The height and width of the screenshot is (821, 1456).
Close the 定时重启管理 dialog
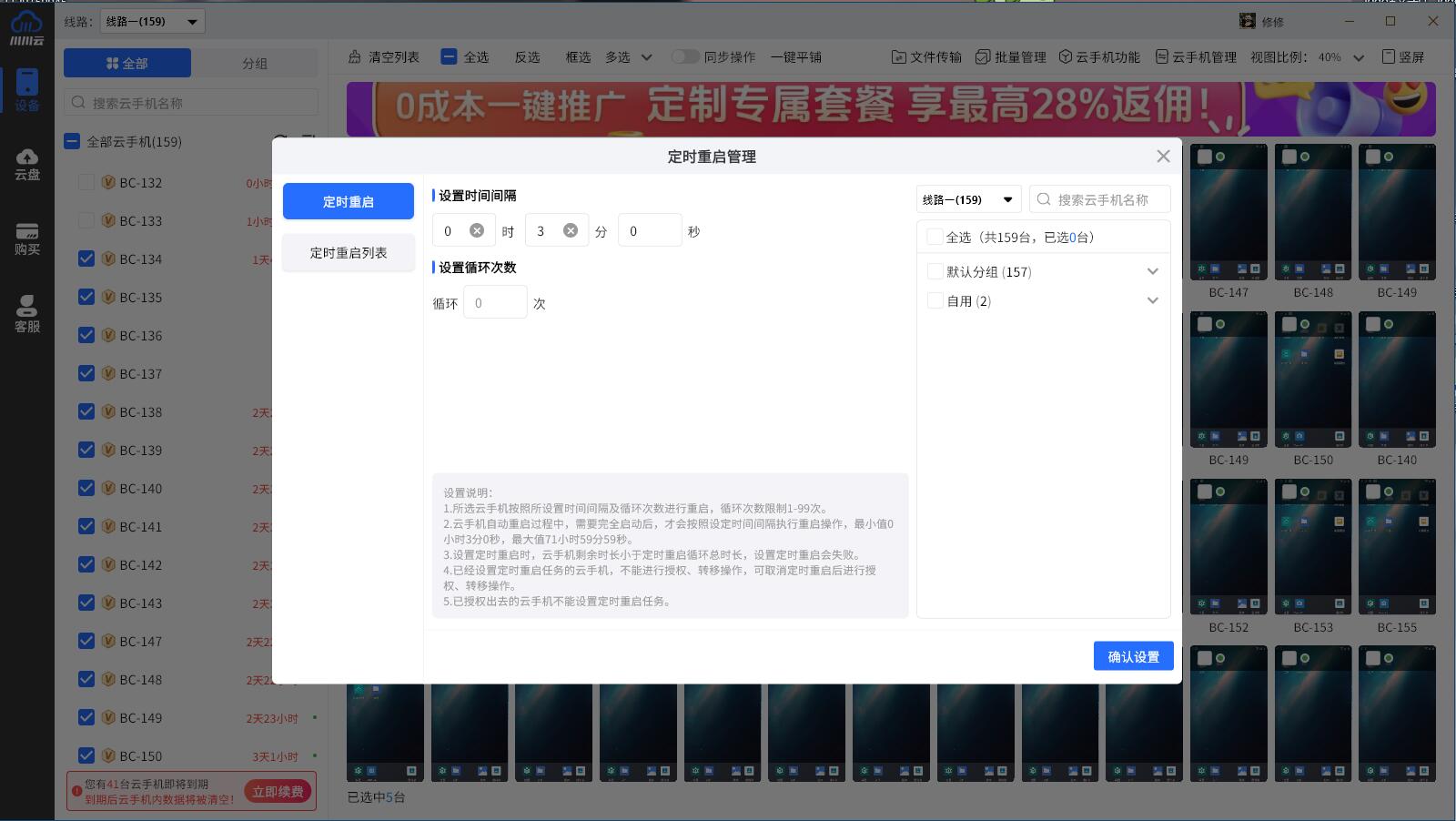[1163, 157]
